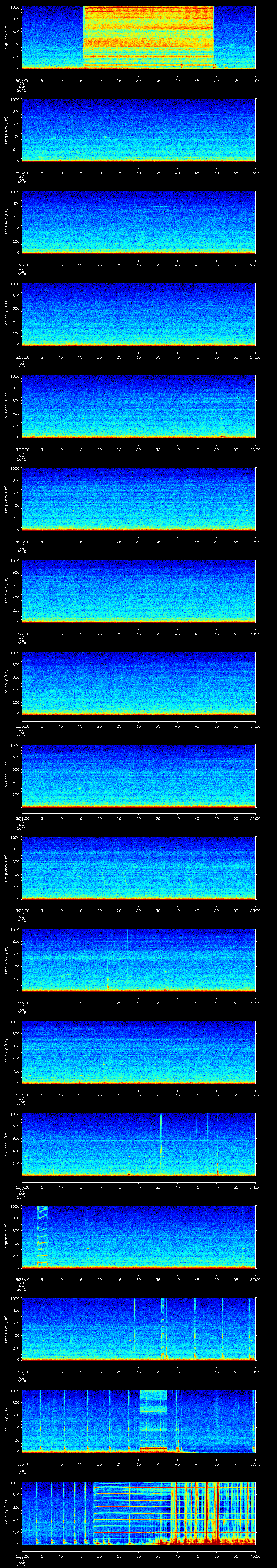The width and height of the screenshot is (277, 1568).
Task: Click the 5:32:00 start time label
Action: [22, 910]
